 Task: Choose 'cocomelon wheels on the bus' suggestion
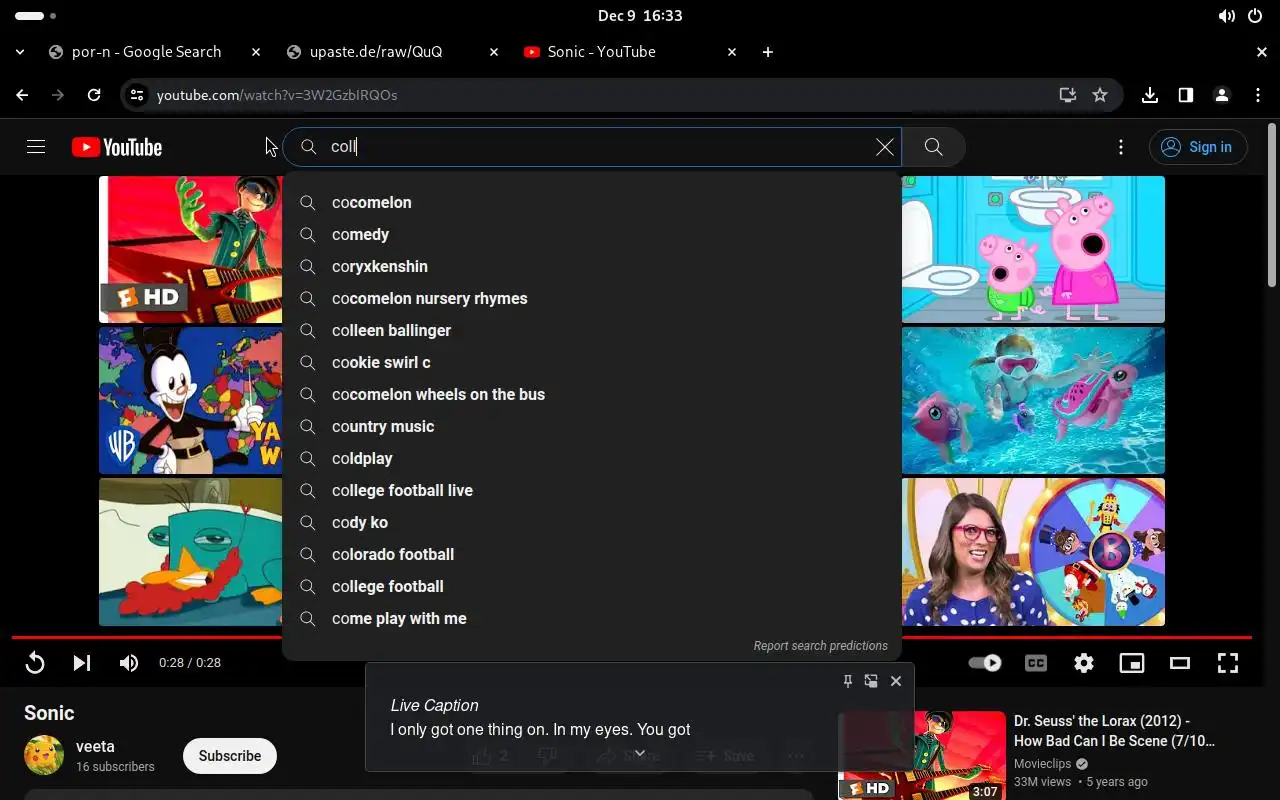tap(592, 394)
